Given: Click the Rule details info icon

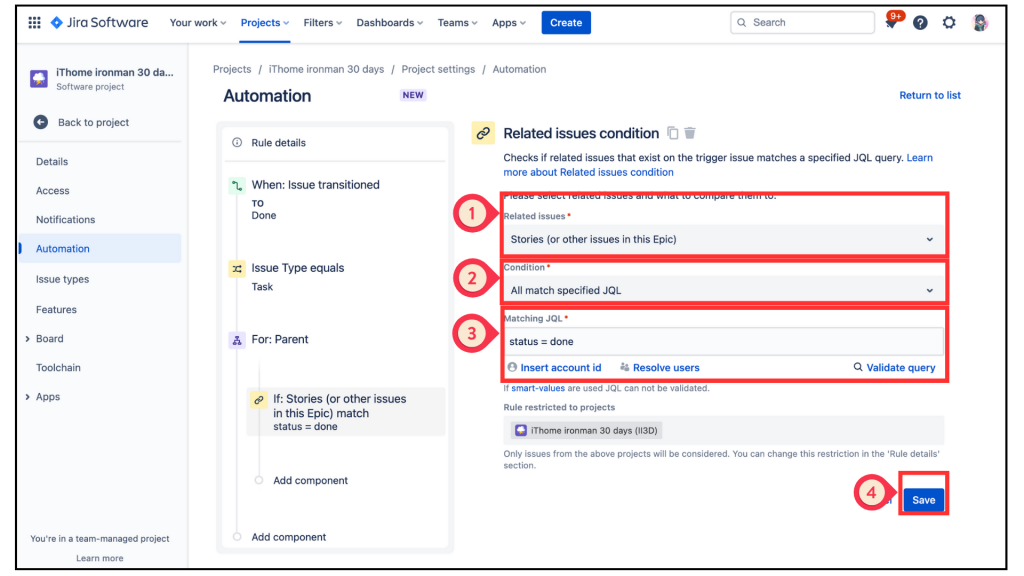Looking at the screenshot, I should click(x=237, y=142).
